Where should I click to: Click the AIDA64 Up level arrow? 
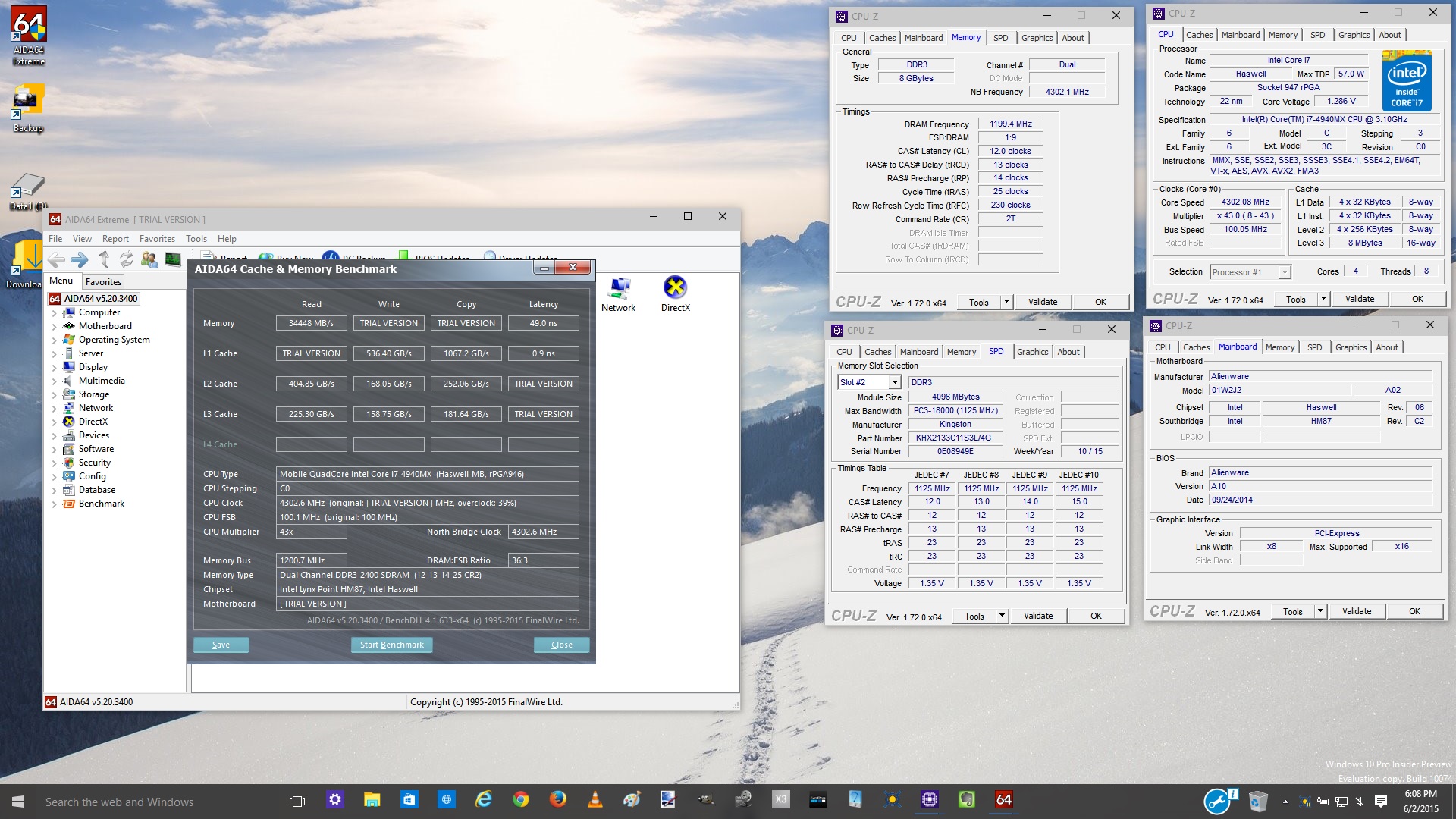(x=104, y=259)
